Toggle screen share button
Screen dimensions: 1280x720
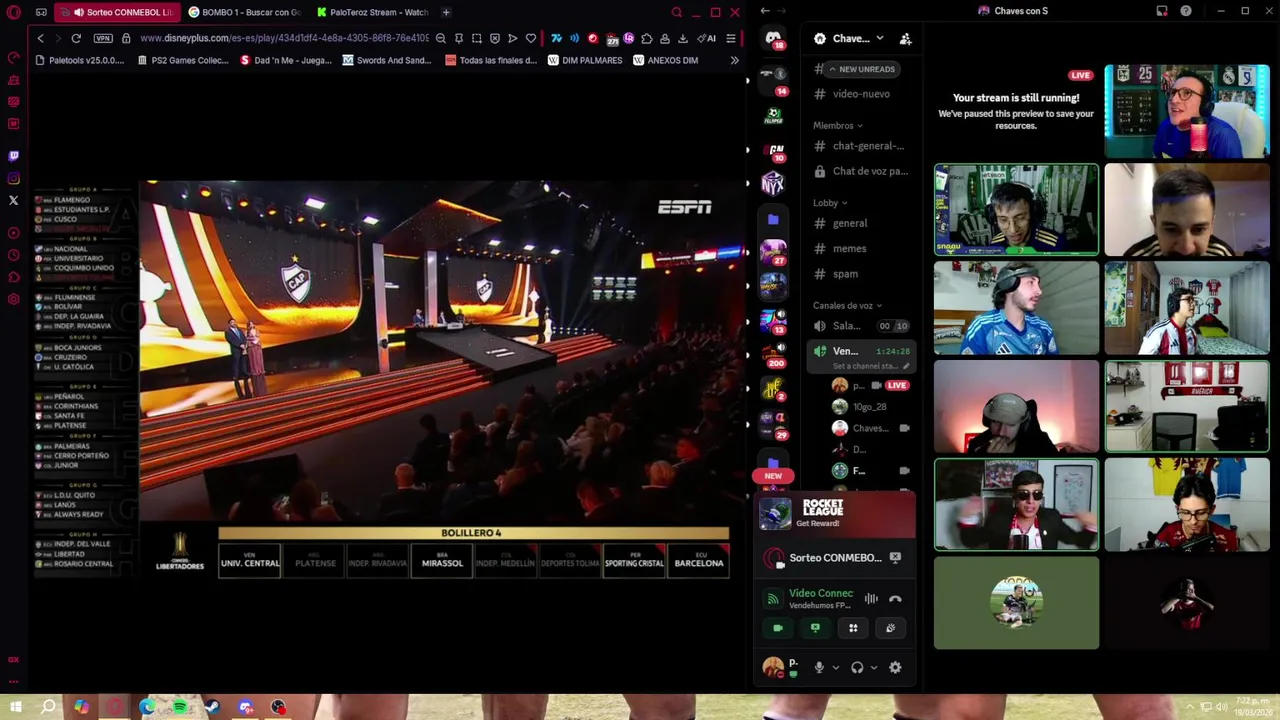[x=815, y=628]
